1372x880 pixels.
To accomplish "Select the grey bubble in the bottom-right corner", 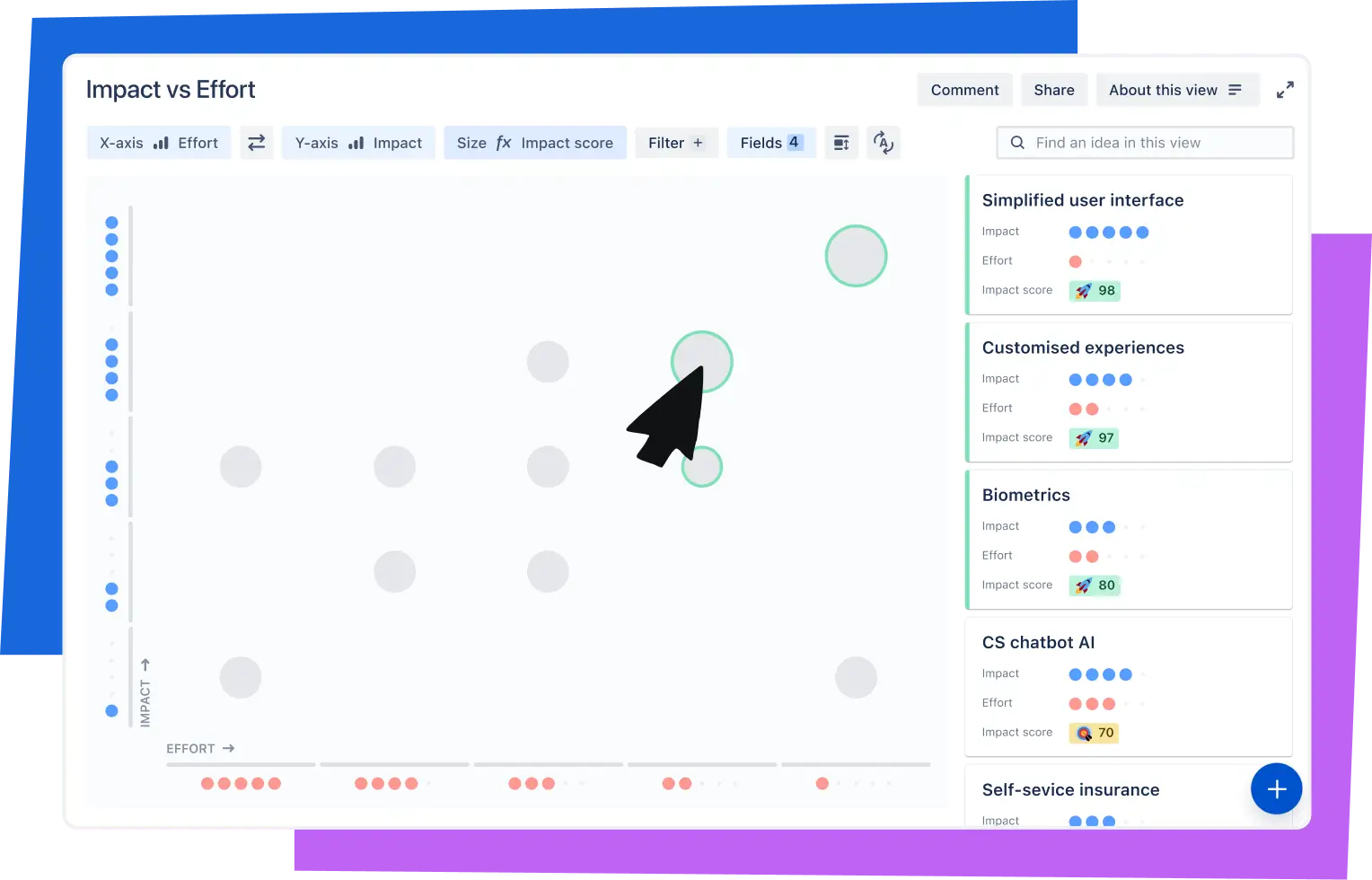I will pos(856,678).
